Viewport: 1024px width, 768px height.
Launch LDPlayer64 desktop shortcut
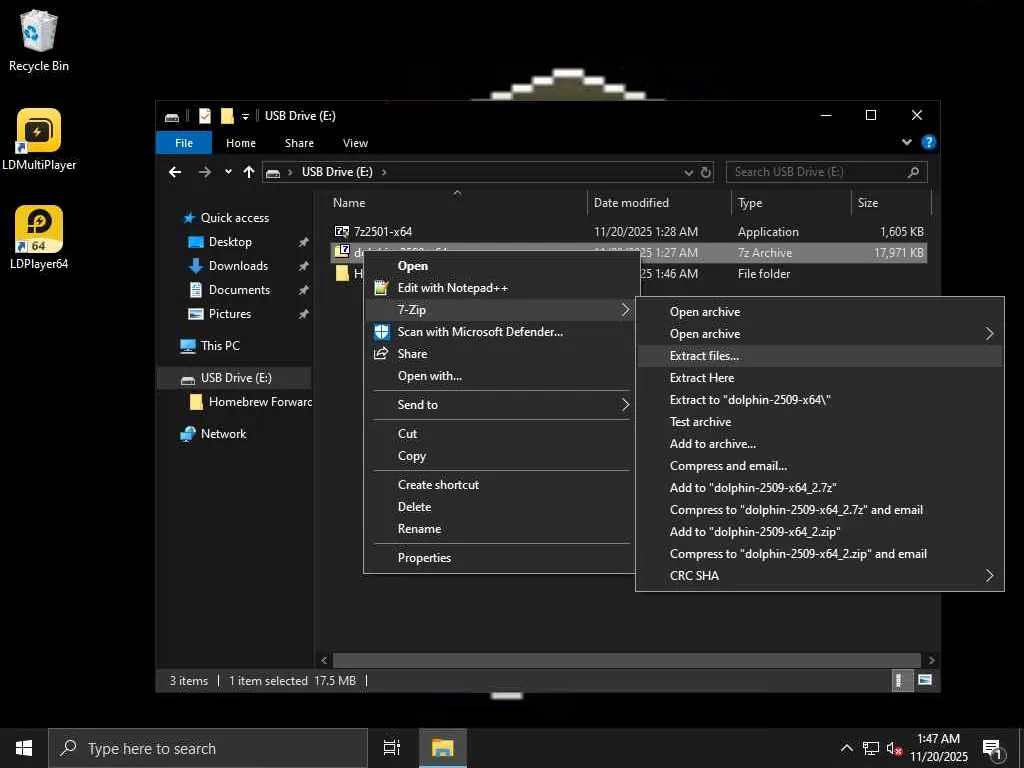[x=39, y=238]
